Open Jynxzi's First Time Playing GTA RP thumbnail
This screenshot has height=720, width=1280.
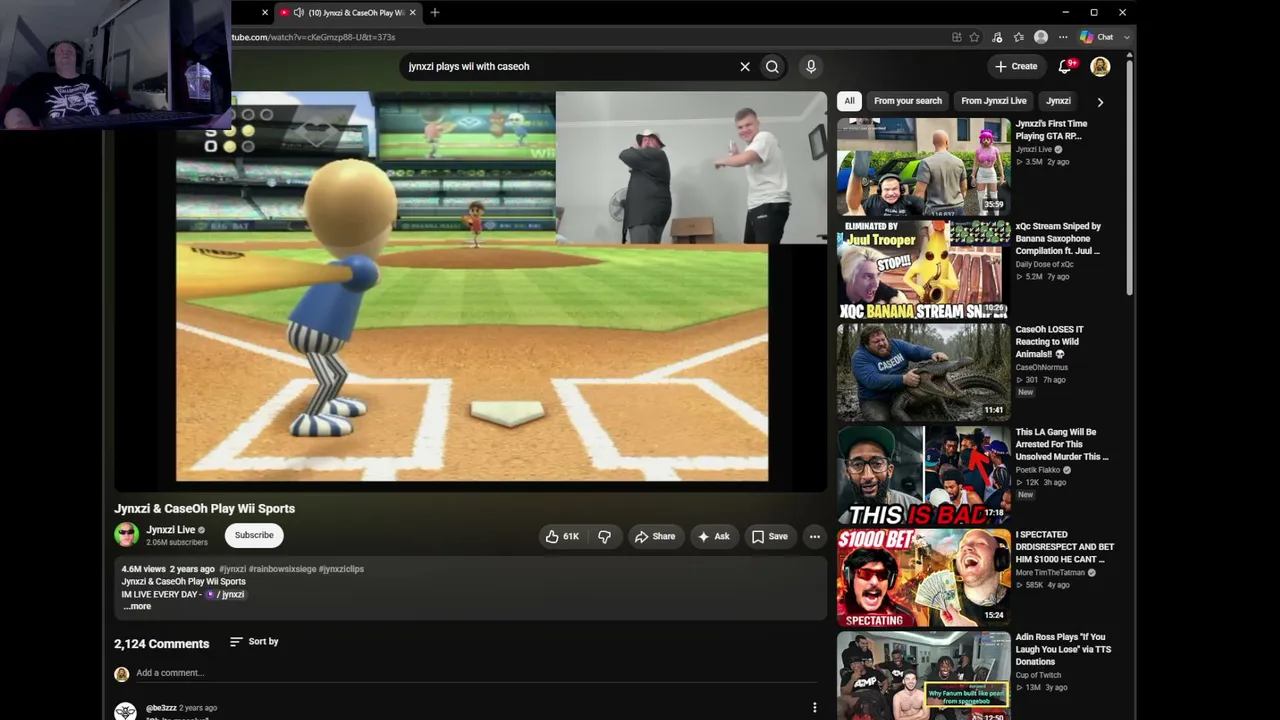point(924,166)
